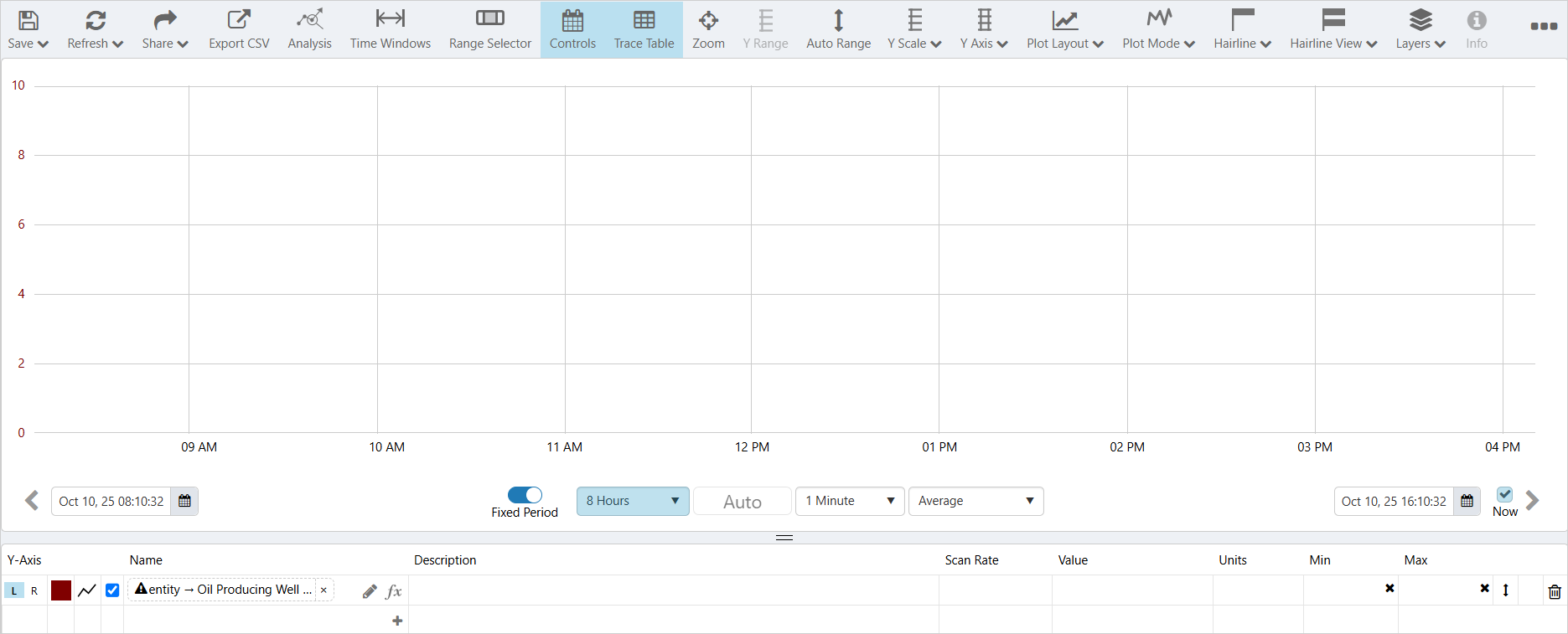Open the Layers menu
1568x634 pixels.
coord(1420,29)
